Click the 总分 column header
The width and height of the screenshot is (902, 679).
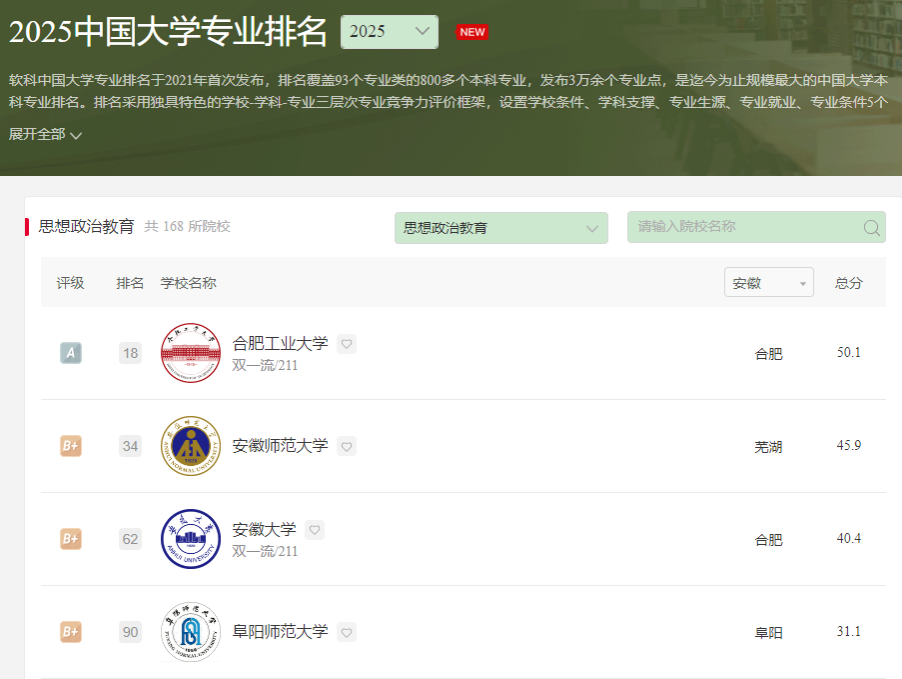coord(848,283)
